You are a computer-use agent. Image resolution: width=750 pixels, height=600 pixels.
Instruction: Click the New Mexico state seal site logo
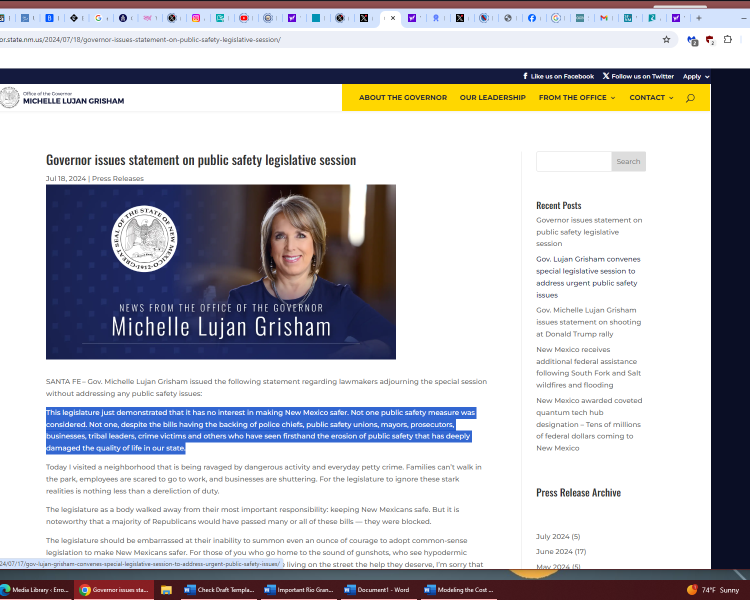[10, 97]
